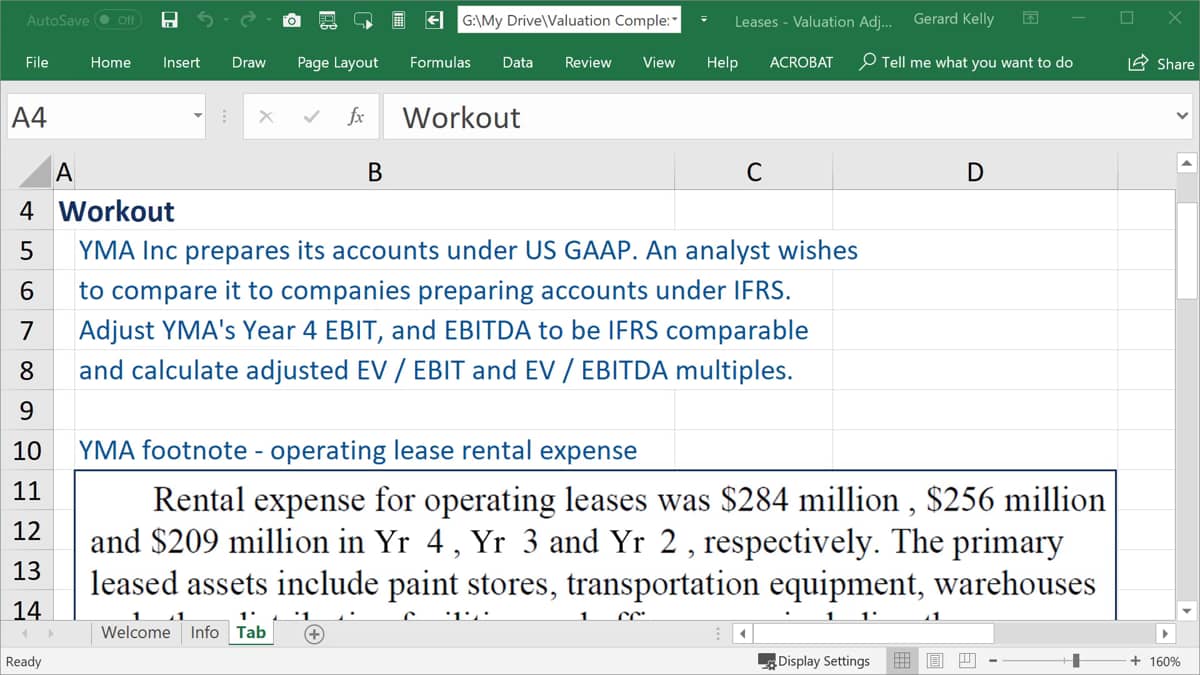
Task: Open the Welcome sheet tab
Action: tap(136, 632)
